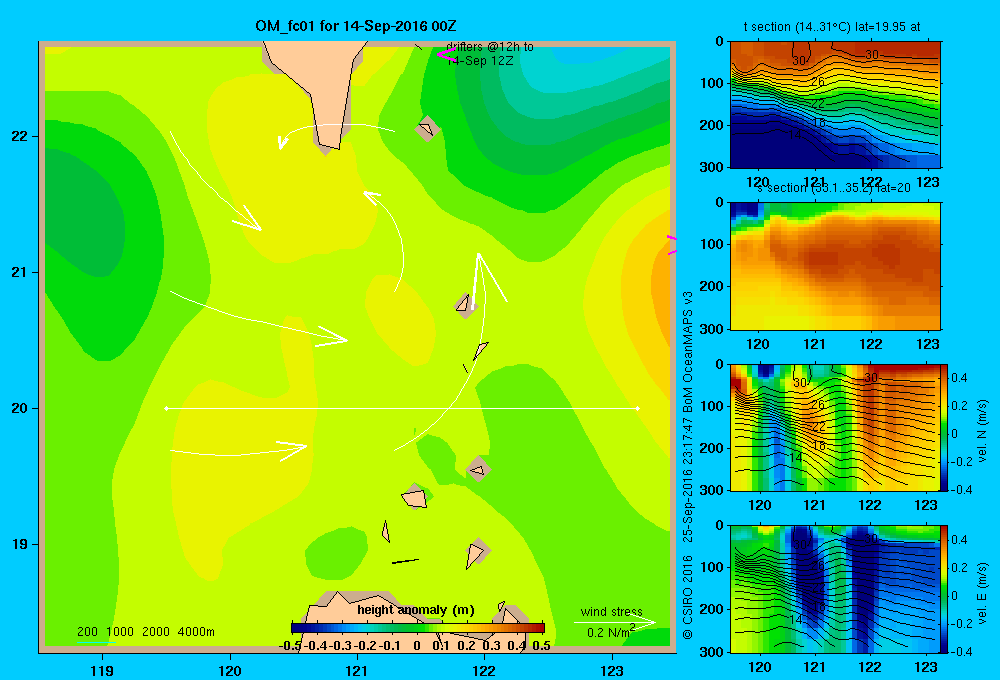Select the vel. E vertical color bar
The height and width of the screenshot is (680, 1000).
coord(945,589)
